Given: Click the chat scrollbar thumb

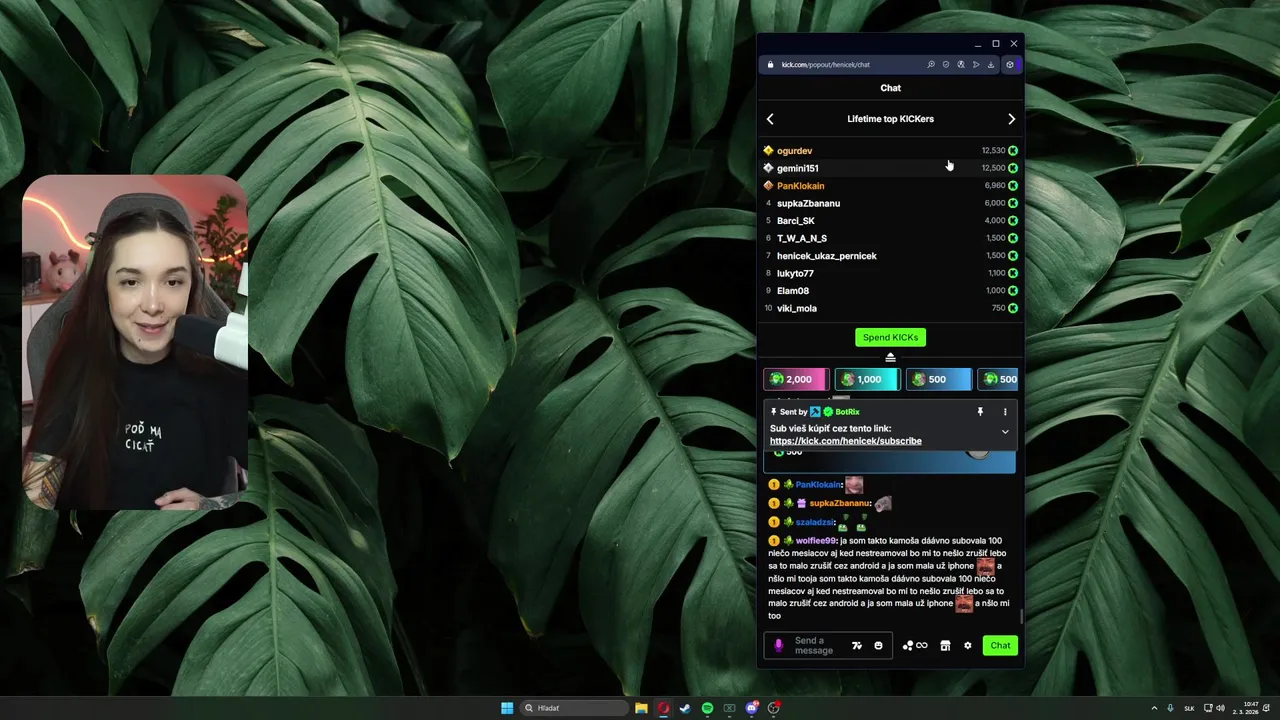Looking at the screenshot, I should pos(1020,615).
